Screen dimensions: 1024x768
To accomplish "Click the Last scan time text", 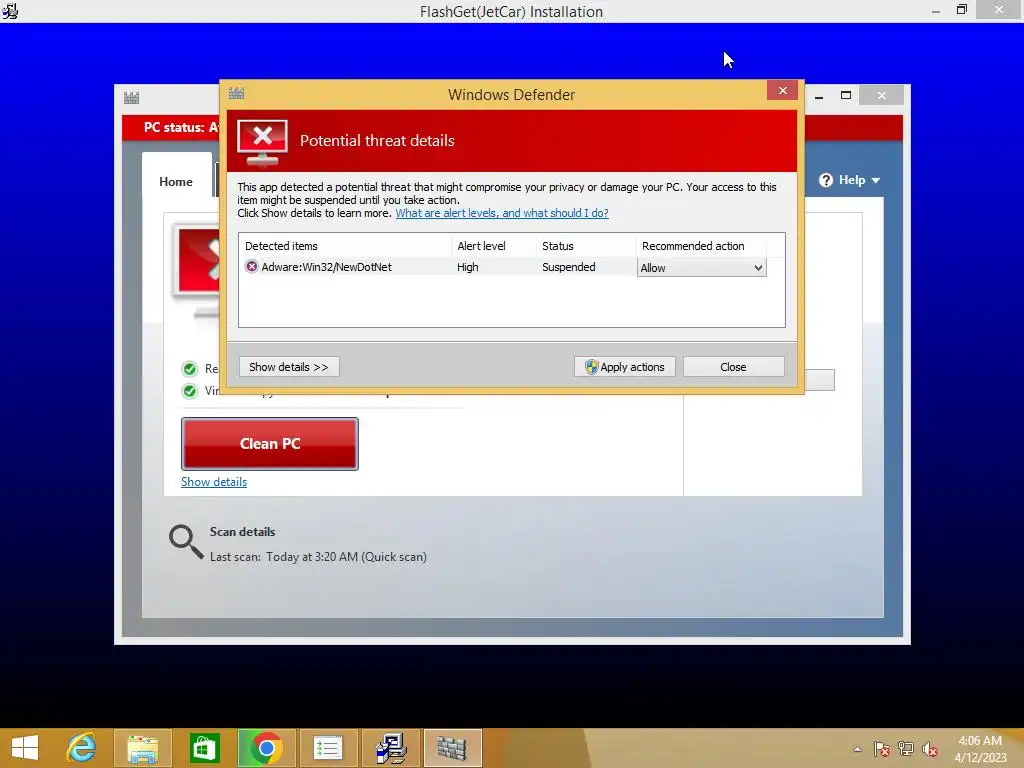I will [318, 557].
